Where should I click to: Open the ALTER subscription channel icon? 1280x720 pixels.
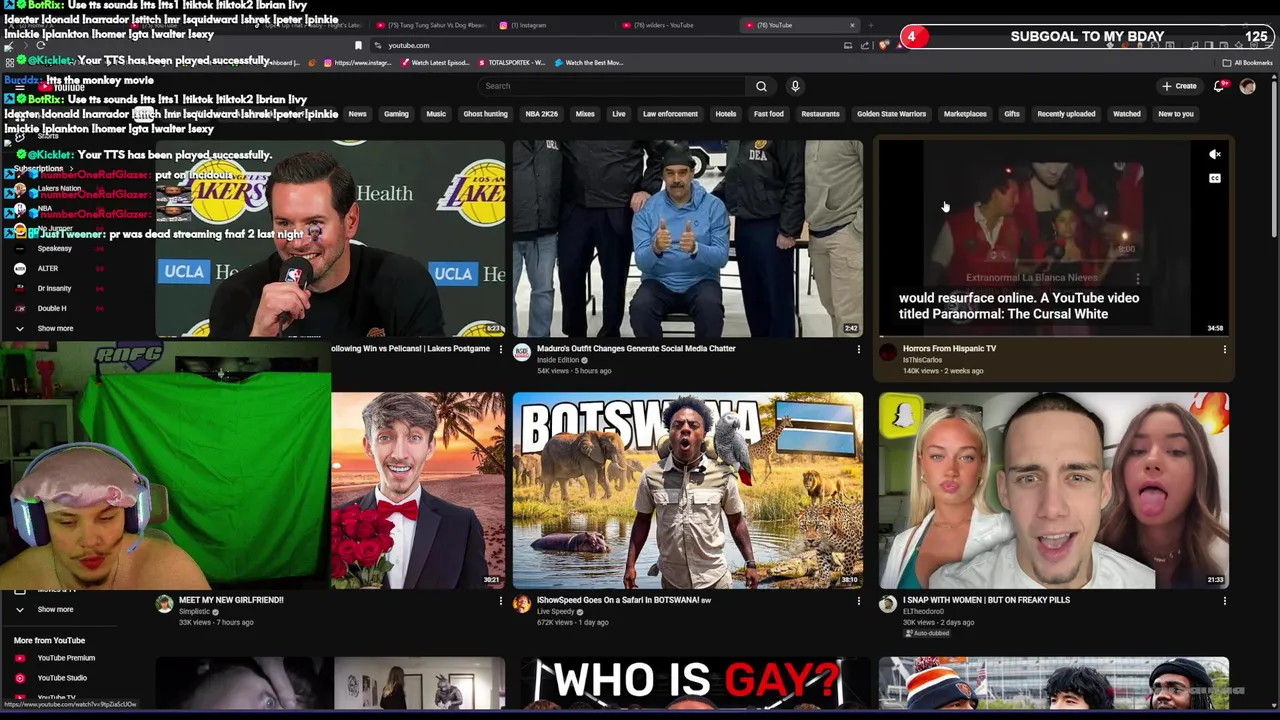pos(20,268)
